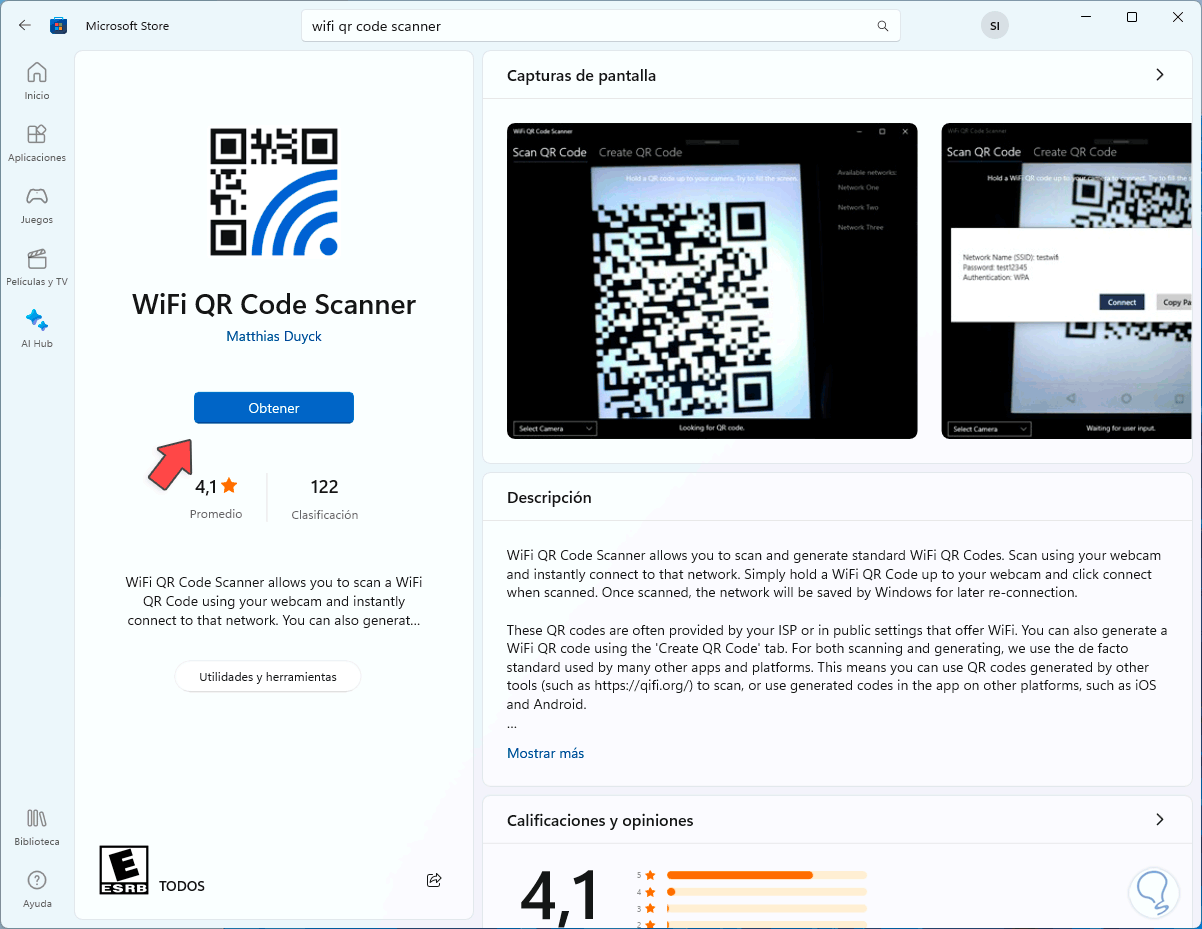
Task: Open Ayuda in the sidebar
Action: tap(37, 889)
